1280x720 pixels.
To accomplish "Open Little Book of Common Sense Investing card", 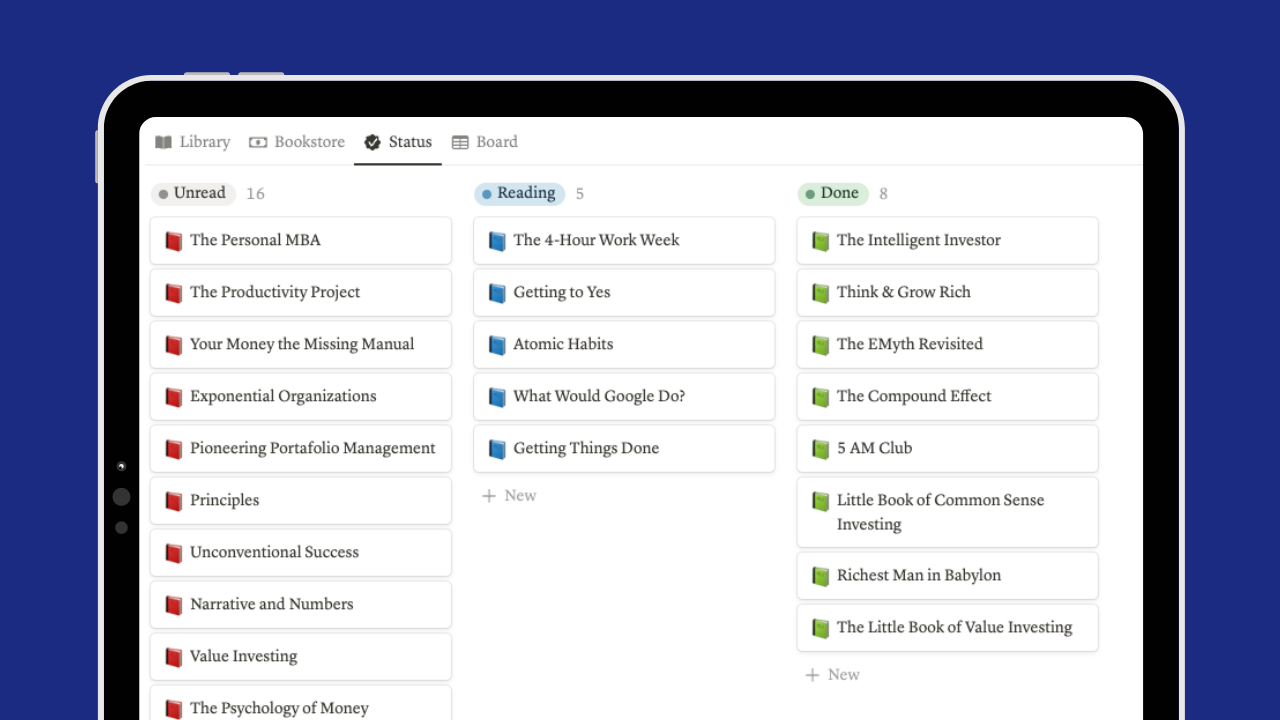I will (x=948, y=512).
